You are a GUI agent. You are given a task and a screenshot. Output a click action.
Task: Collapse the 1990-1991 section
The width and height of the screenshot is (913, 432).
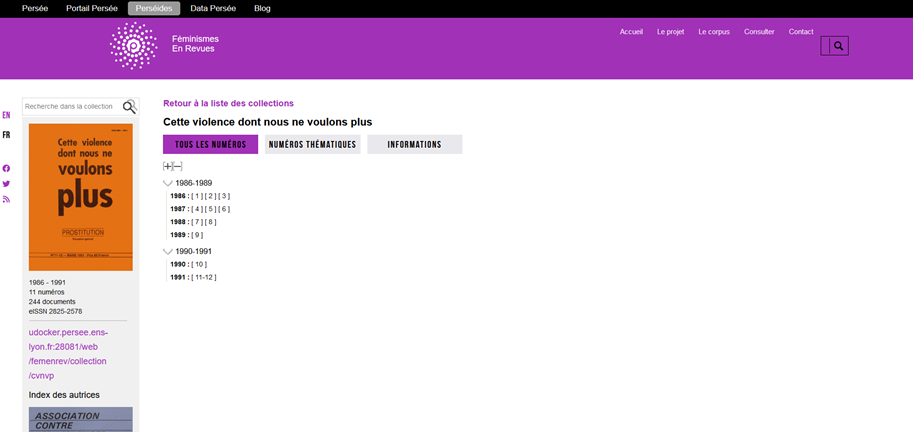168,251
